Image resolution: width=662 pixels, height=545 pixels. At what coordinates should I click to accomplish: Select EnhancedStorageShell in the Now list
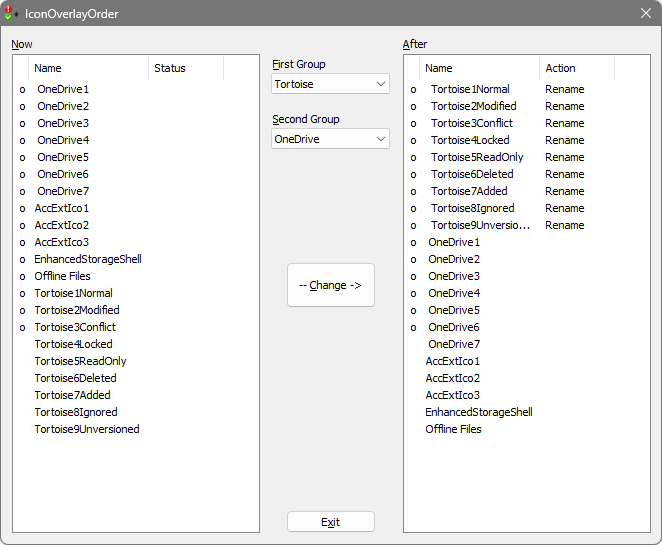(88, 259)
